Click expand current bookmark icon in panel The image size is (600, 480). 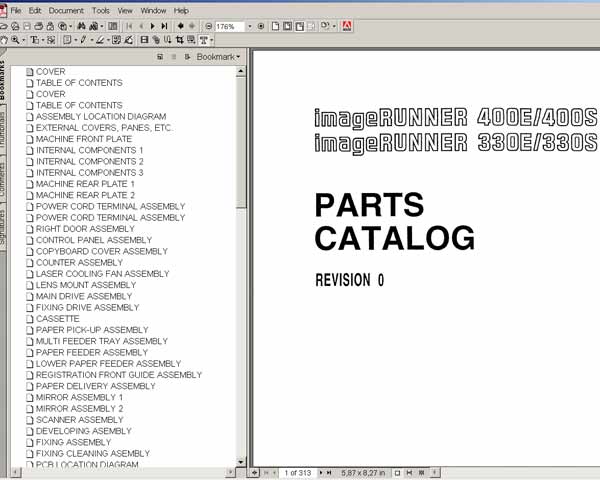[187, 57]
